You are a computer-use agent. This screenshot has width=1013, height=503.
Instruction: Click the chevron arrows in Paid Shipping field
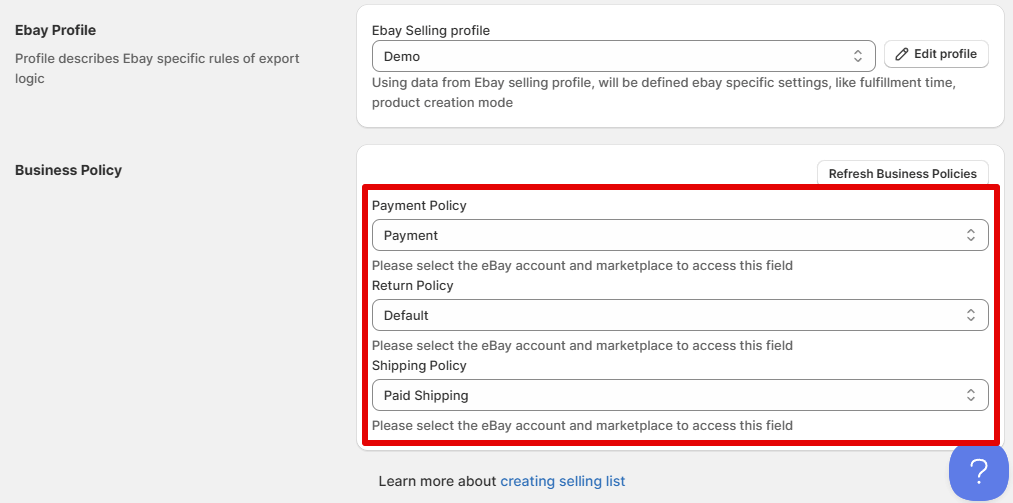tap(970, 395)
